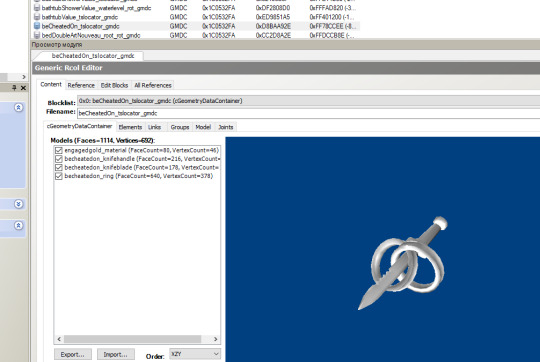The width and height of the screenshot is (540, 362).
Task: Select the Links tab
Action: point(155,127)
